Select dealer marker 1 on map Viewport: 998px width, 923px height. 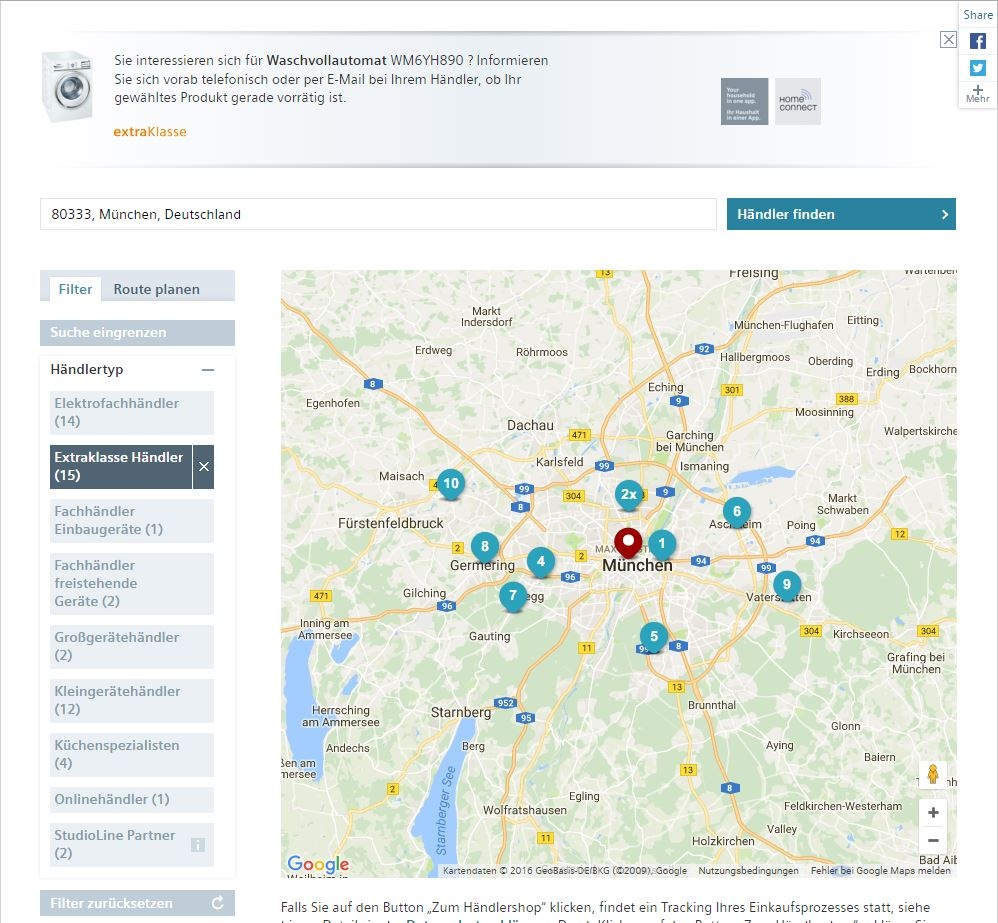tap(662, 545)
